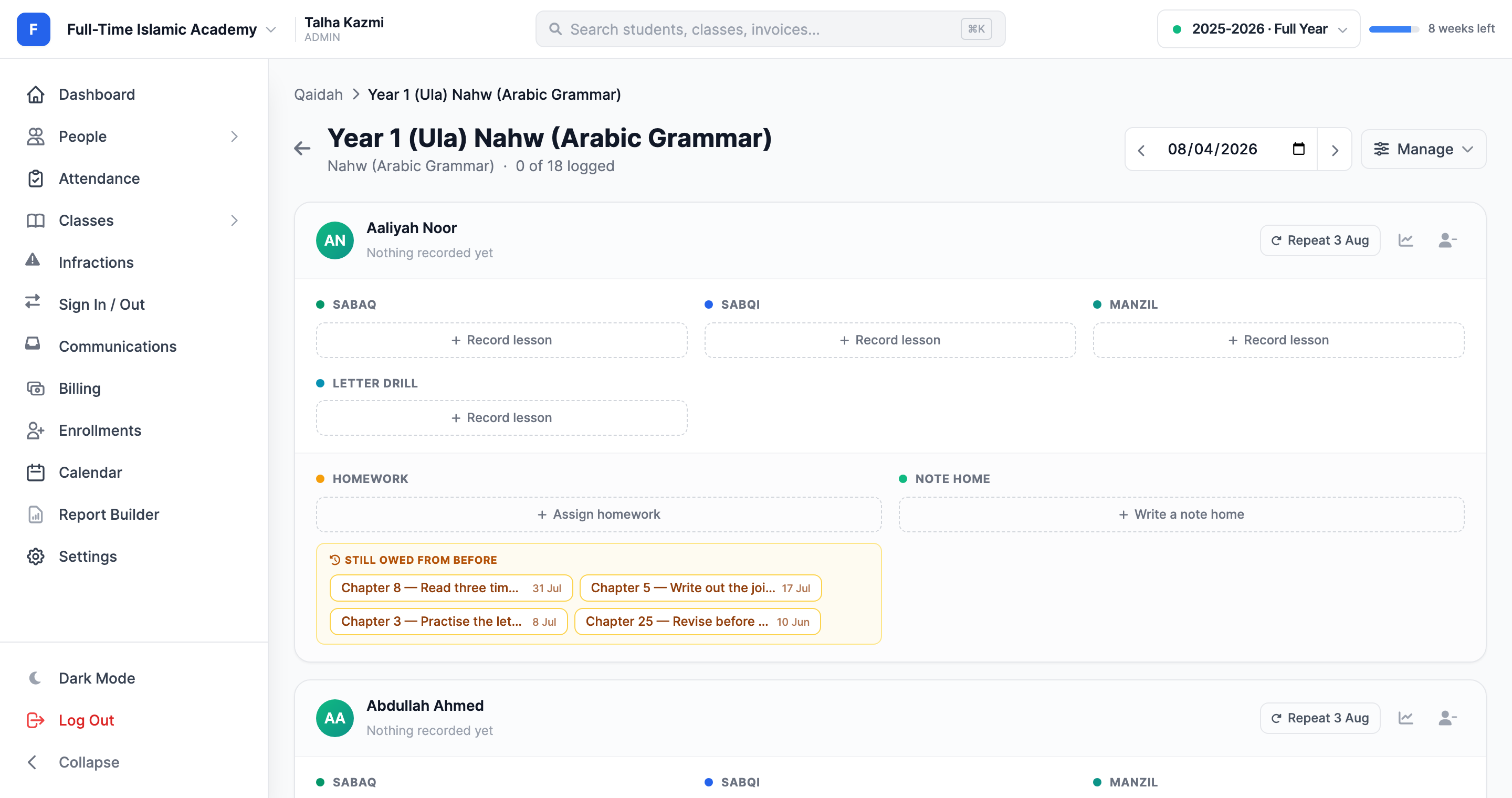Click the ⌘K shortcut badge

point(976,29)
